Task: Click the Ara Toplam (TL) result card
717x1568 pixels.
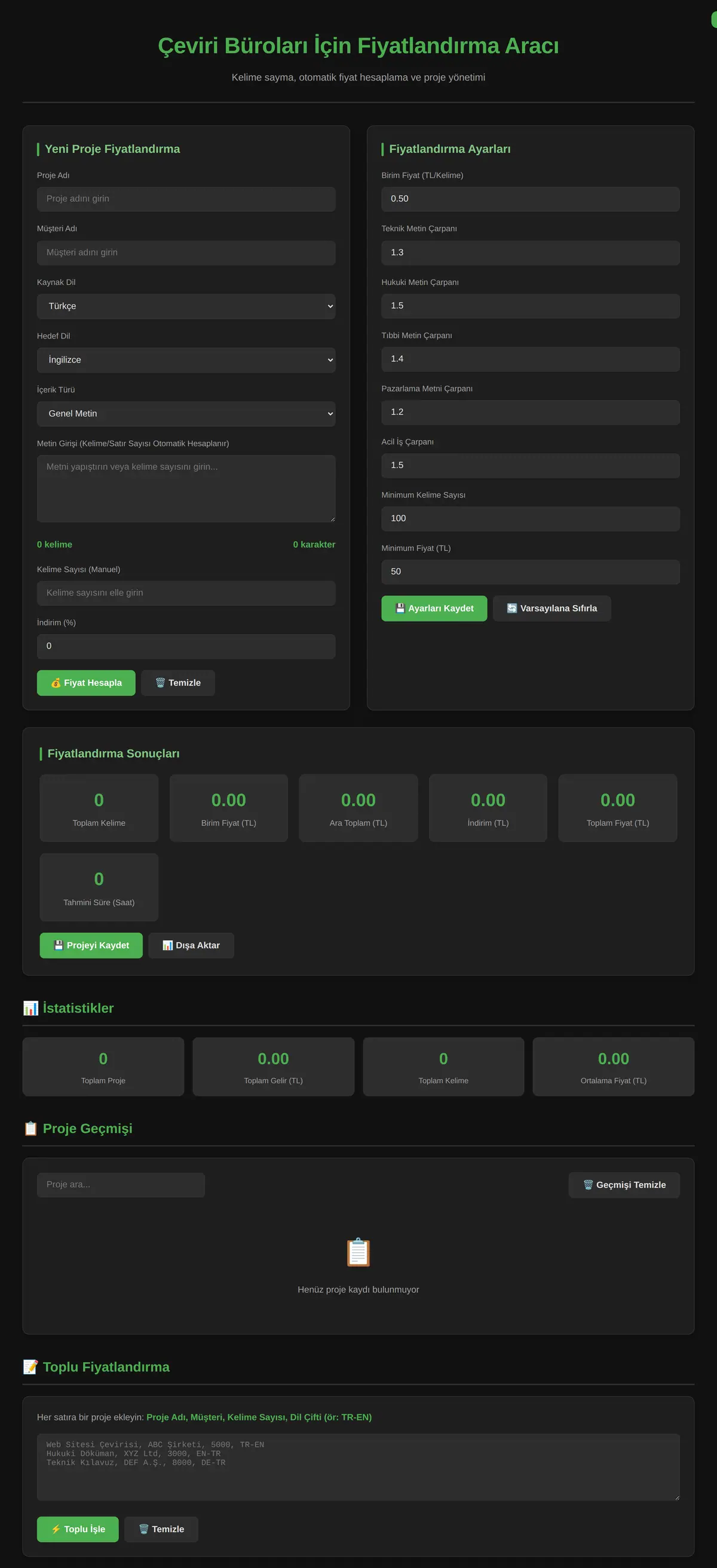Action: click(358, 808)
